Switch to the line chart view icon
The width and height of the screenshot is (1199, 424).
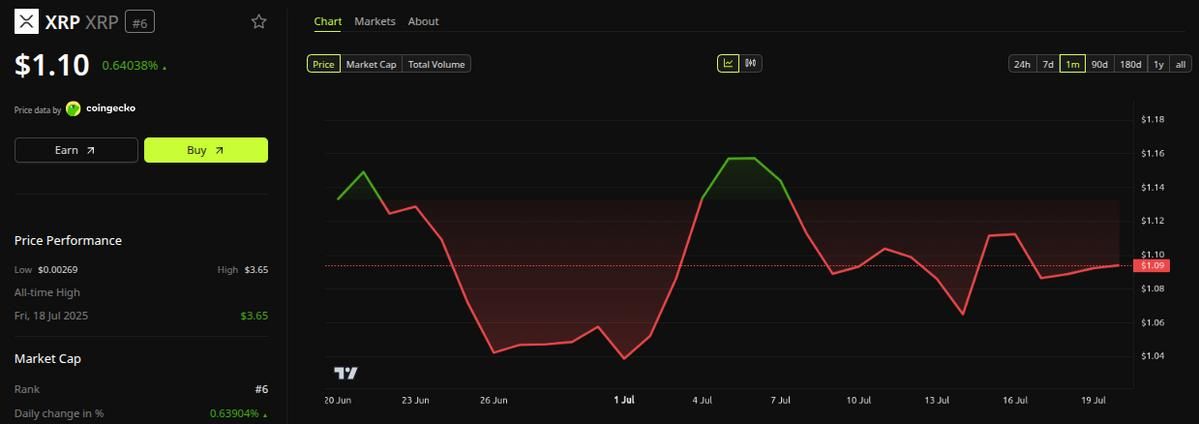[728, 64]
